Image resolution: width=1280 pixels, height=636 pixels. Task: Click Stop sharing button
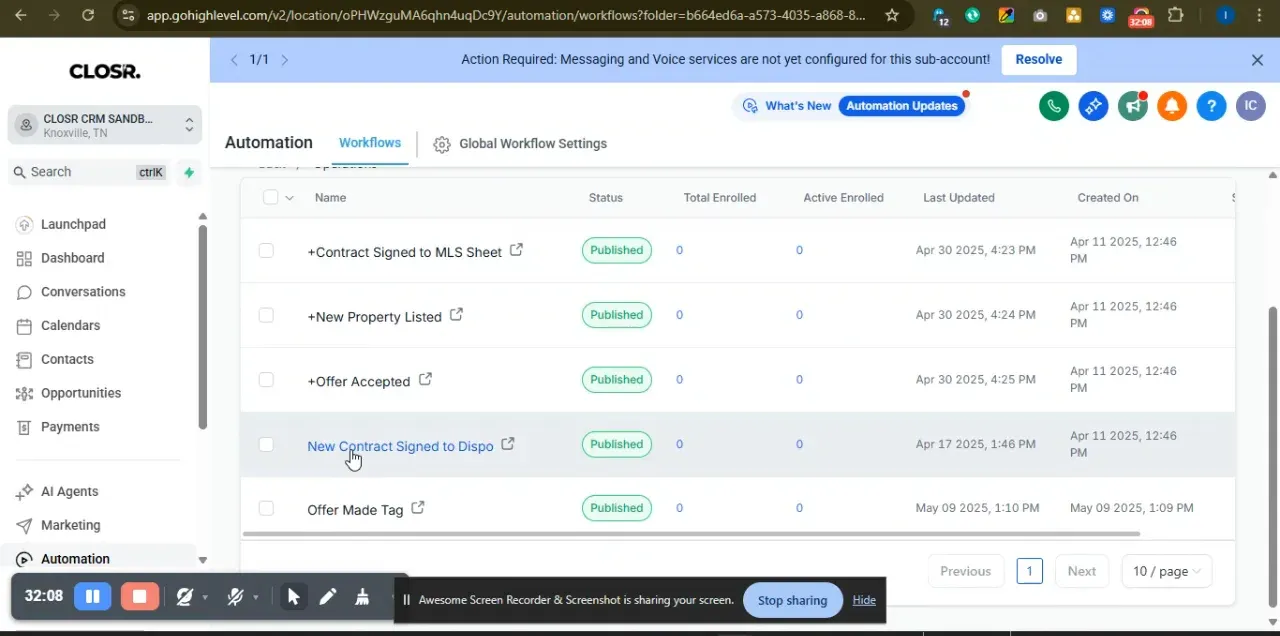(792, 600)
